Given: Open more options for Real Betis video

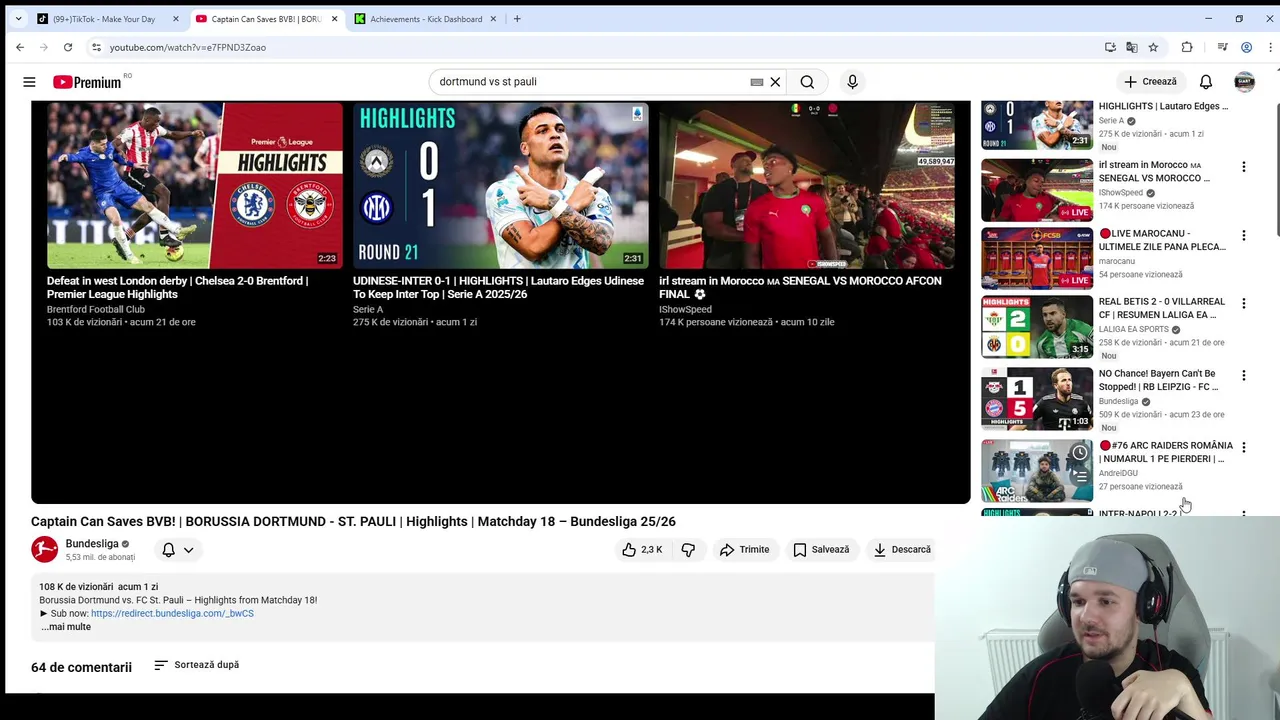Looking at the screenshot, I should point(1244,304).
